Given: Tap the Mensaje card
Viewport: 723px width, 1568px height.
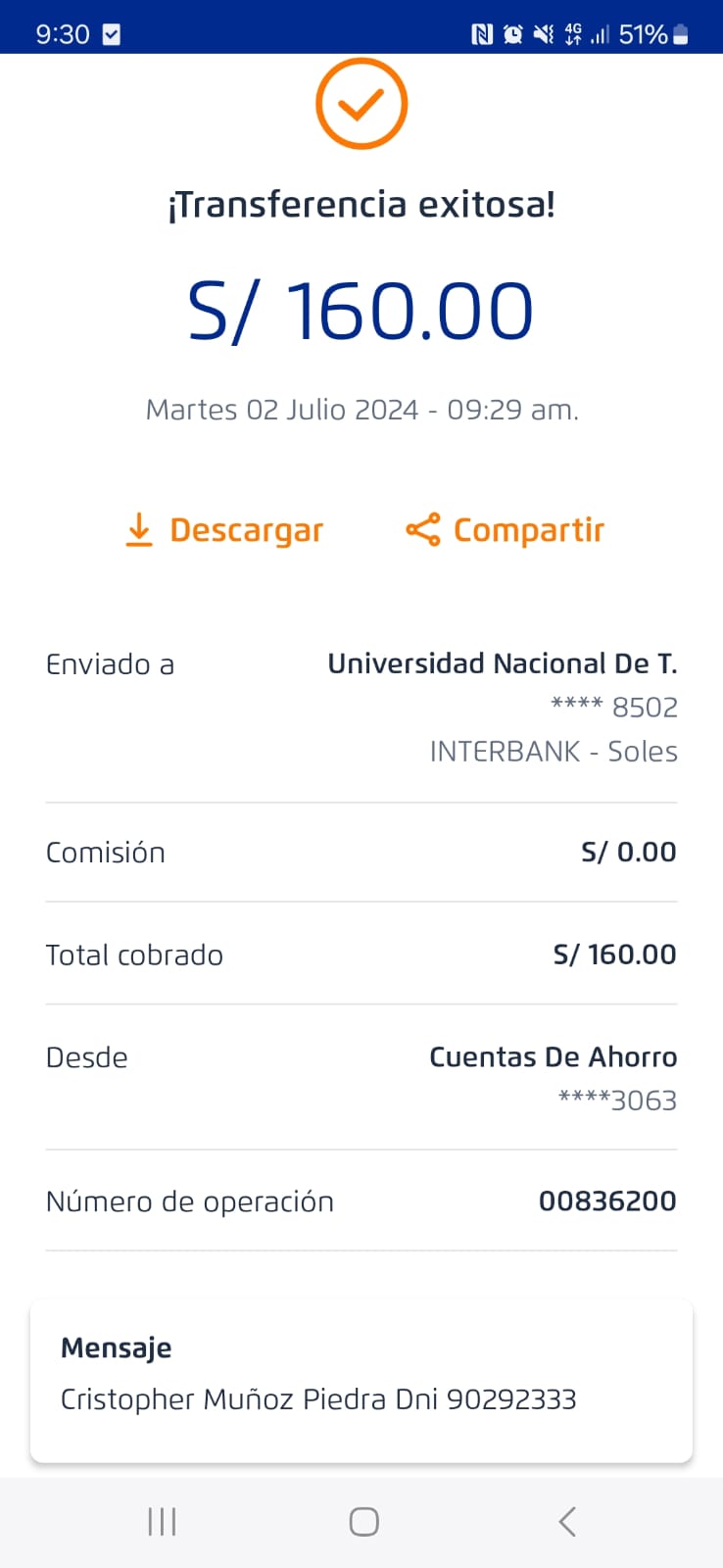Looking at the screenshot, I should 361,1380.
